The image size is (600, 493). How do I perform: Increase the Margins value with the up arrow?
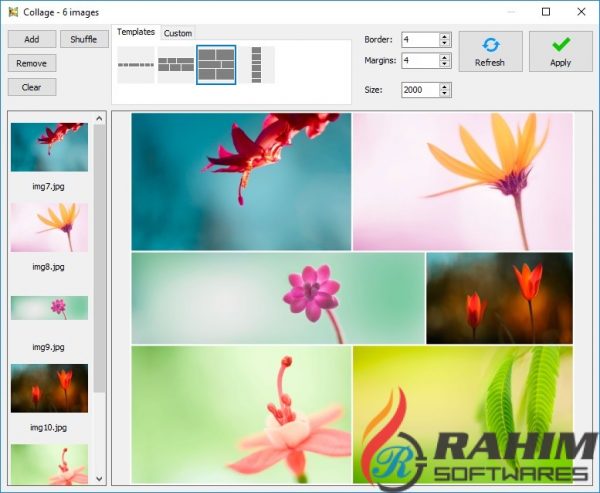(444, 57)
